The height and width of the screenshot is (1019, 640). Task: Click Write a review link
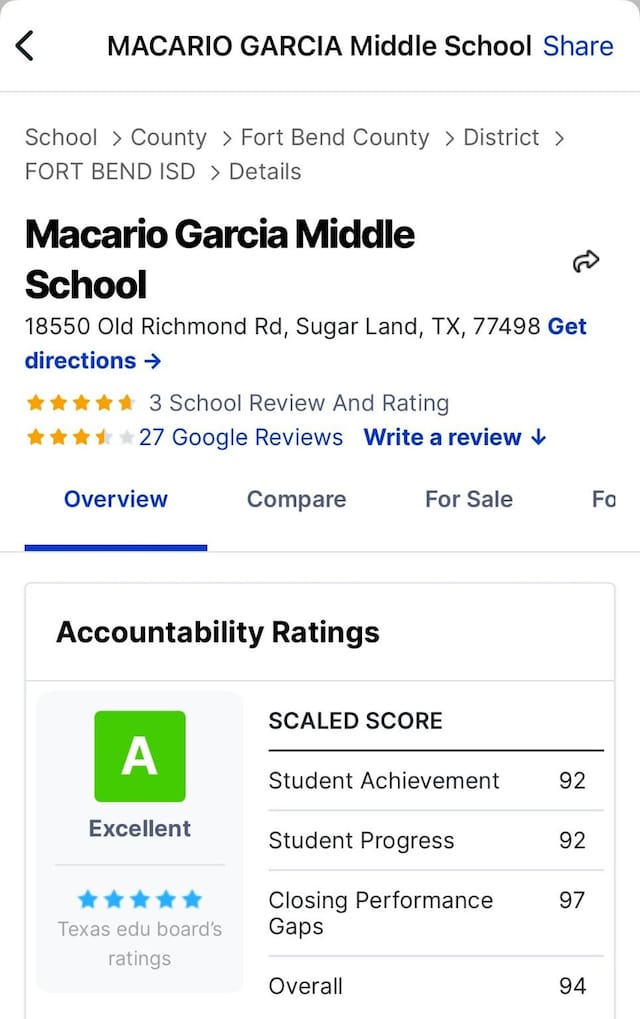[455, 437]
